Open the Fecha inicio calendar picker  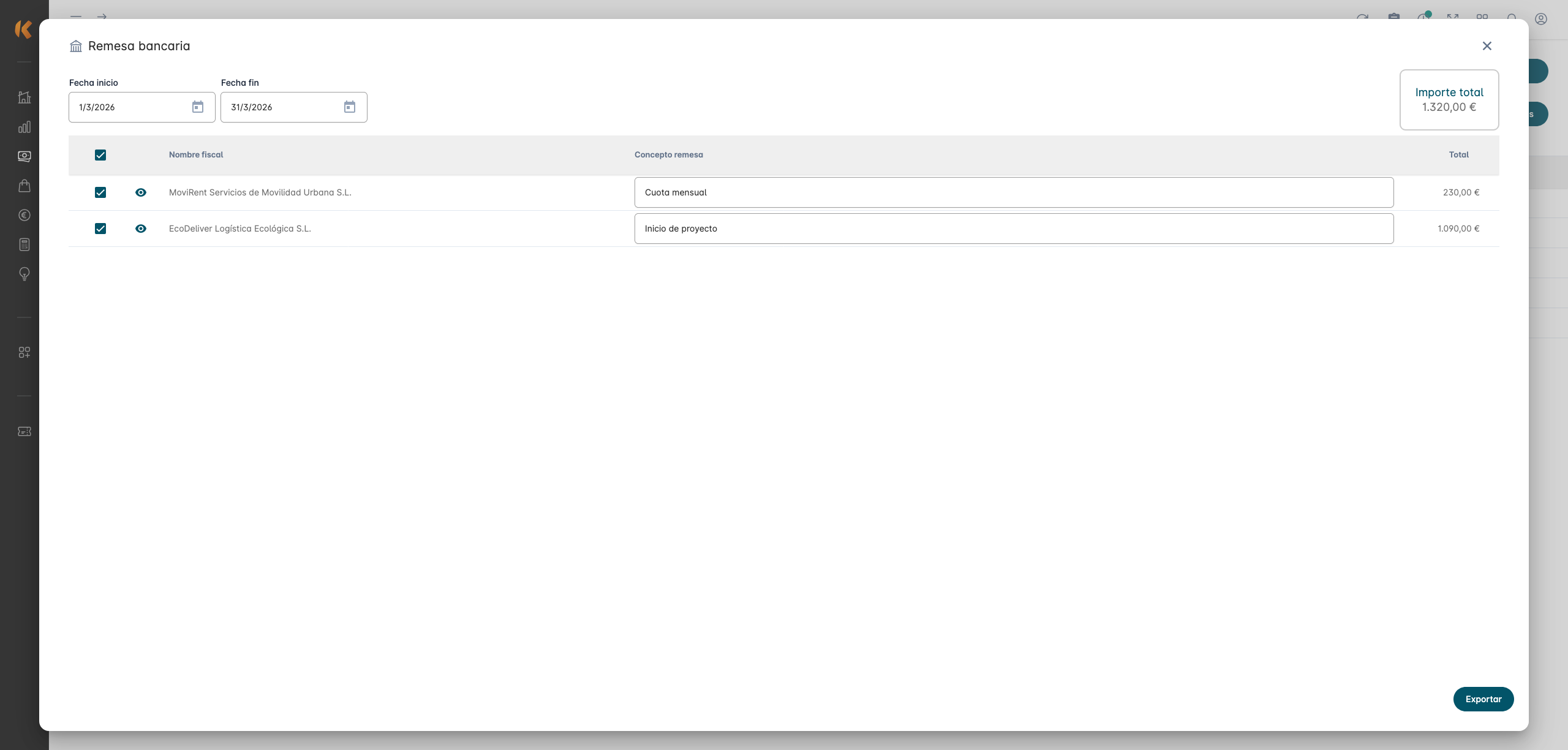198,107
